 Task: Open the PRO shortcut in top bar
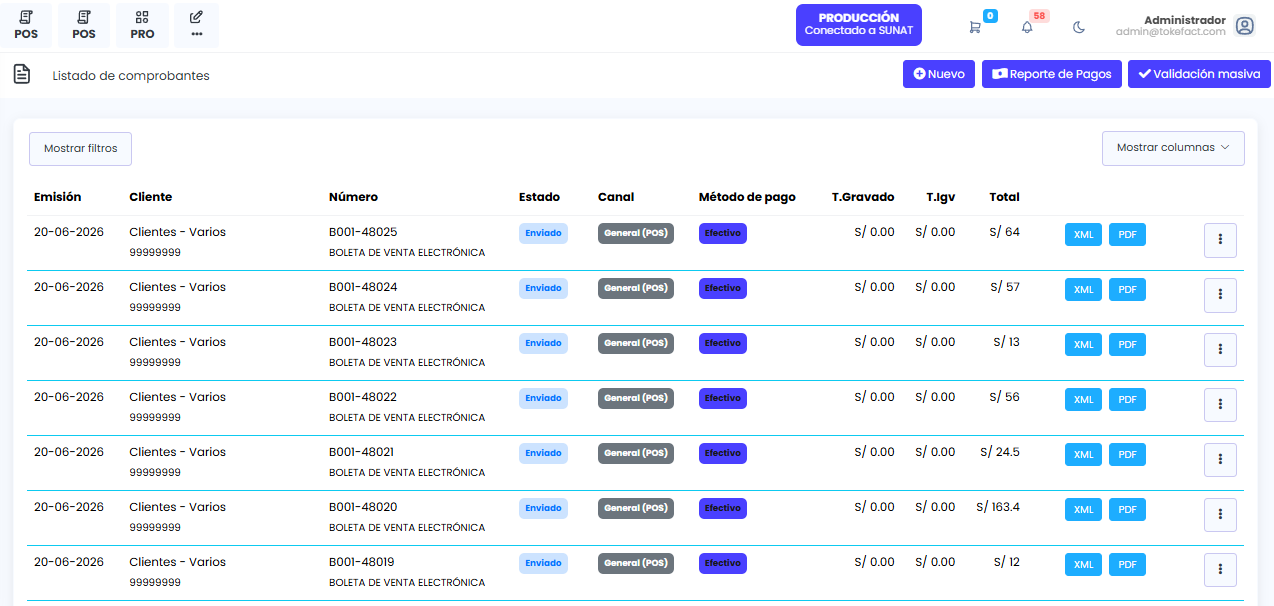click(x=142, y=25)
